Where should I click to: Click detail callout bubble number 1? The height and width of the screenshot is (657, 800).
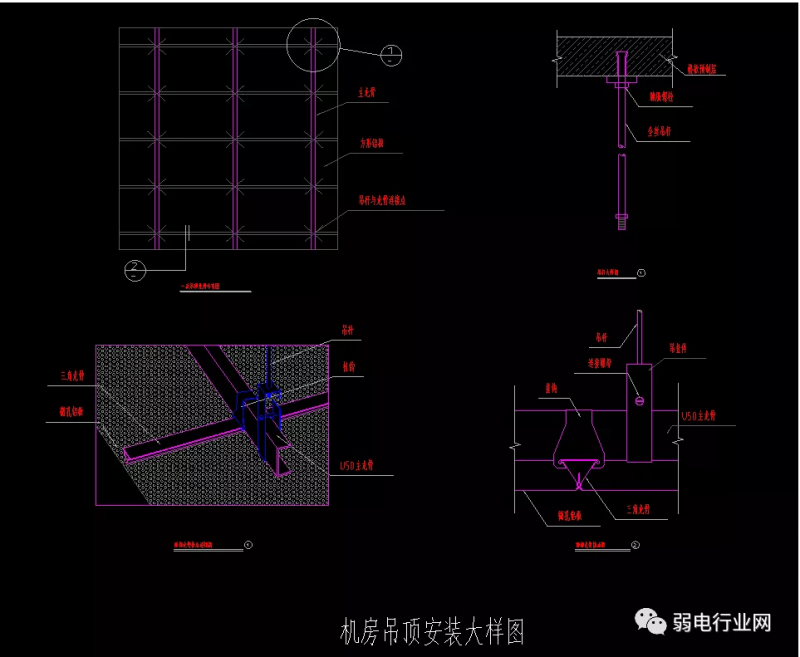point(393,53)
